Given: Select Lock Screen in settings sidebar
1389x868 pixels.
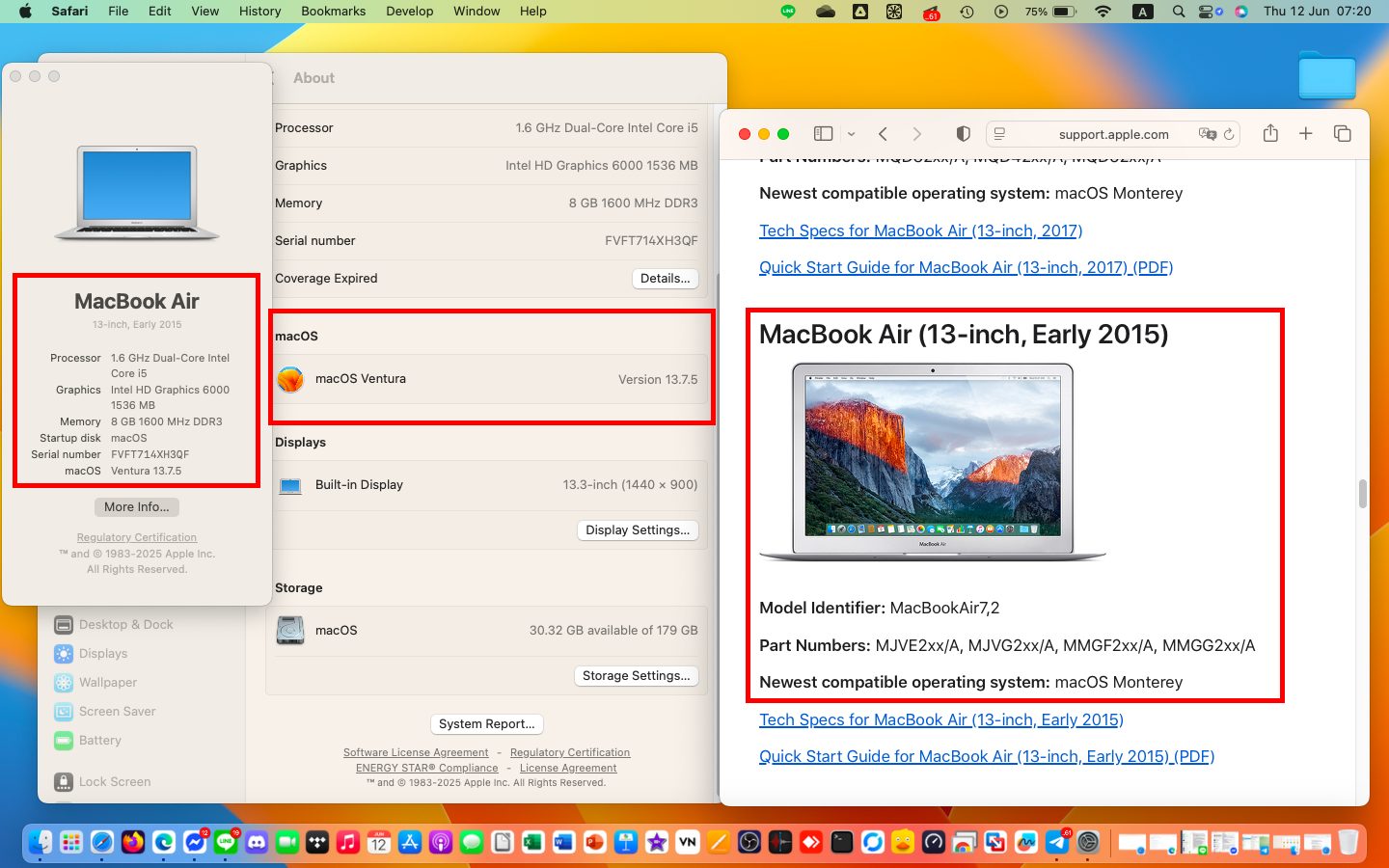Looking at the screenshot, I should 102,781.
